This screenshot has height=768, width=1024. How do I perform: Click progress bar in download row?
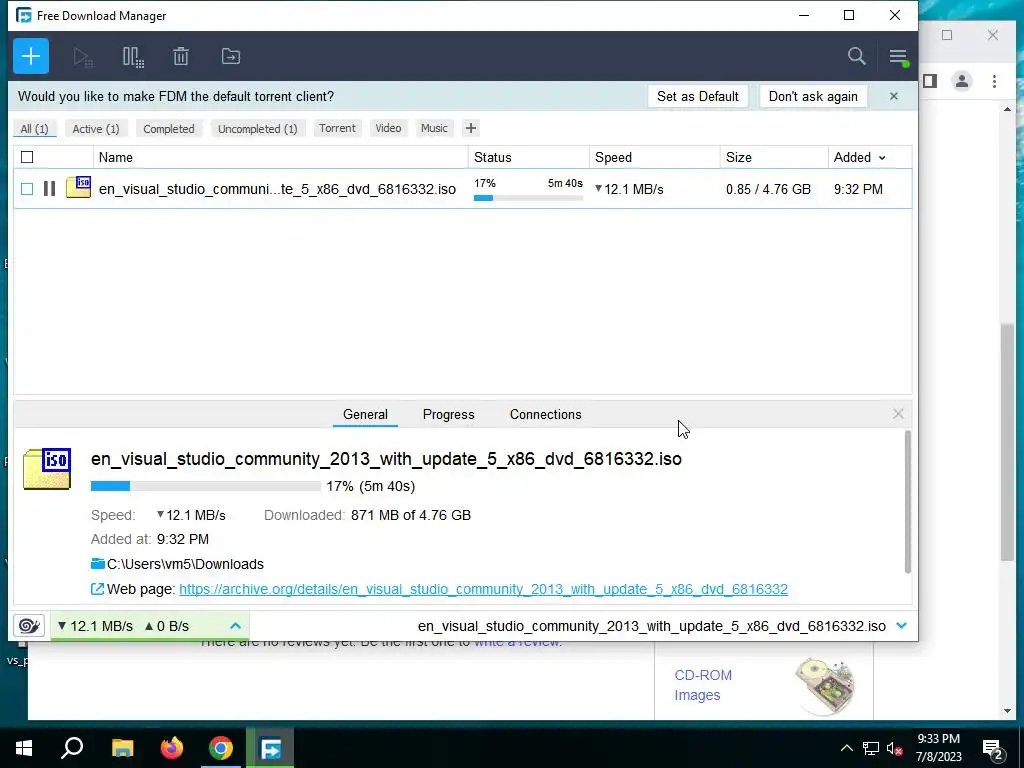coord(528,198)
